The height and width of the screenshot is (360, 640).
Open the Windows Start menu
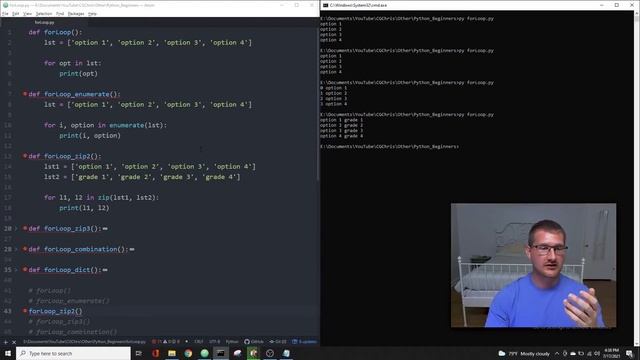pos(8,353)
